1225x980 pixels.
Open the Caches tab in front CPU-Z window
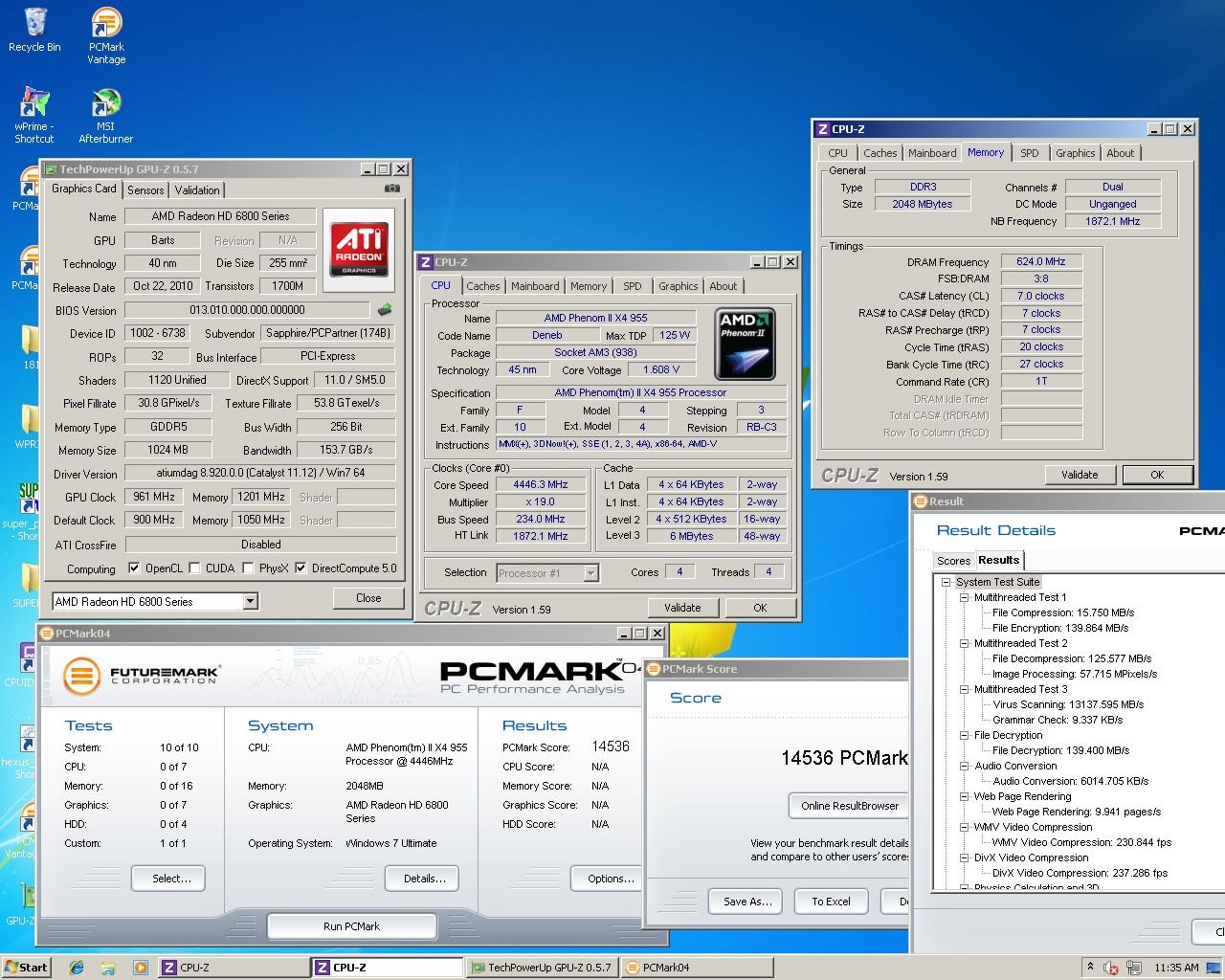click(483, 286)
